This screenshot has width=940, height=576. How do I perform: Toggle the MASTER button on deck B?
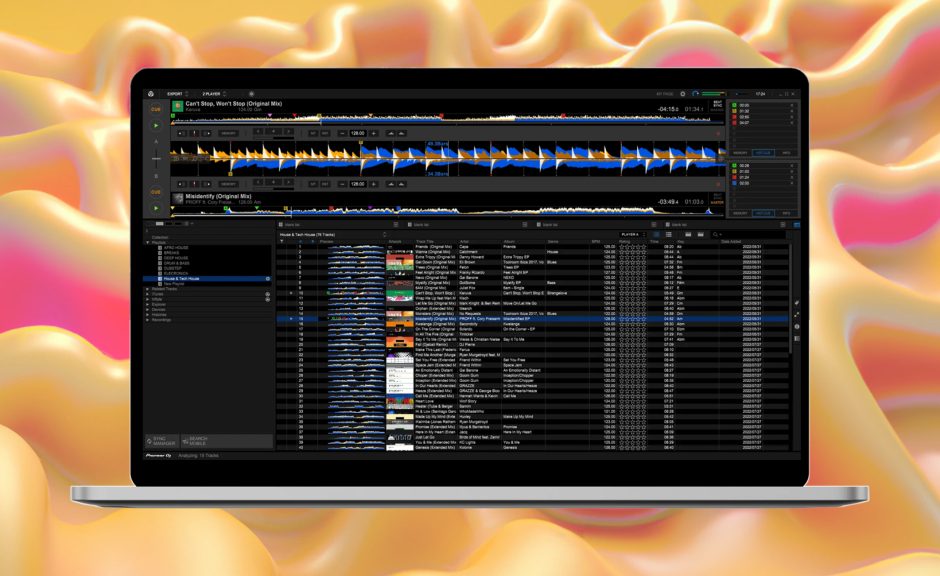(717, 202)
